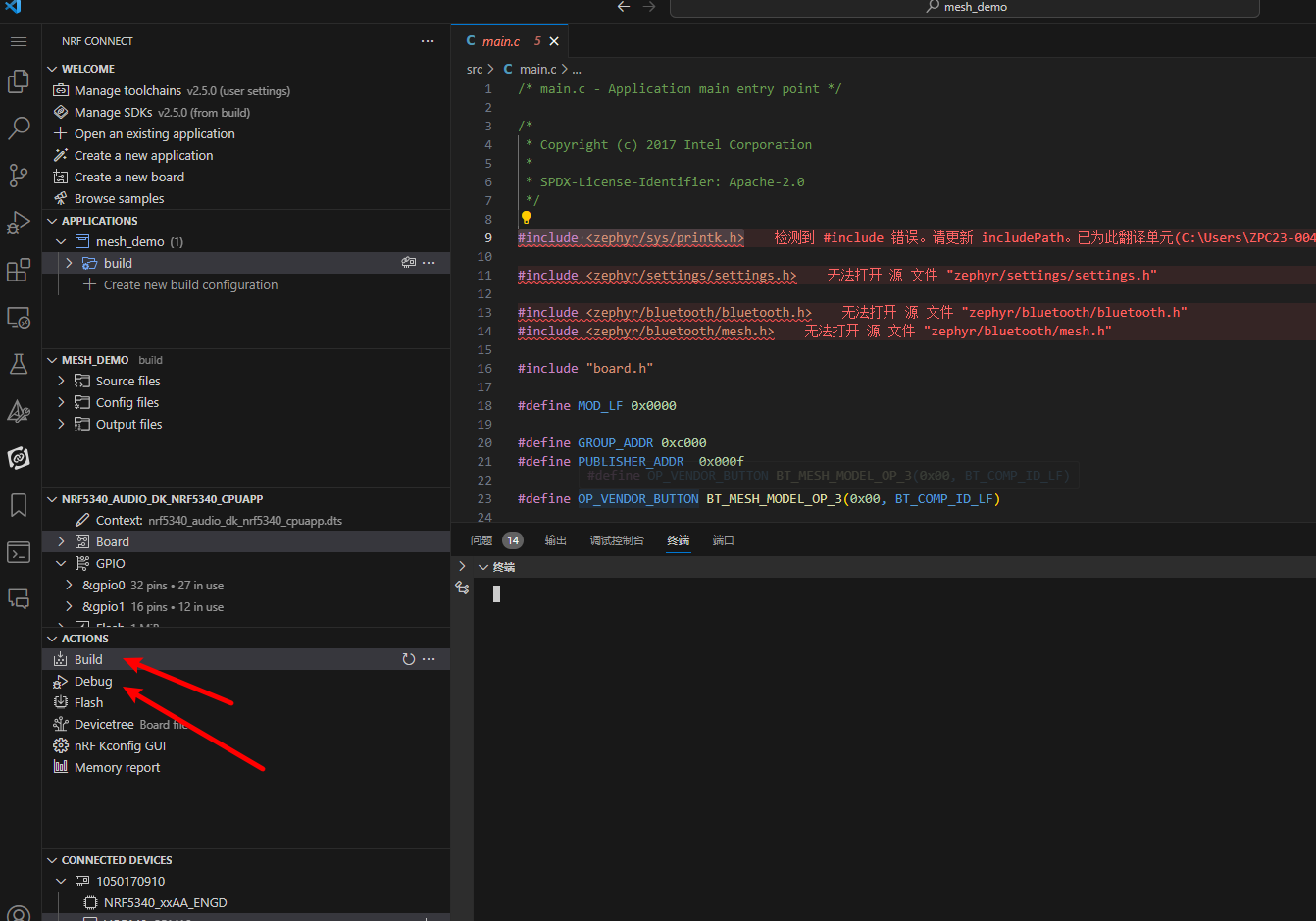Expand the Board devicetree node

click(61, 541)
